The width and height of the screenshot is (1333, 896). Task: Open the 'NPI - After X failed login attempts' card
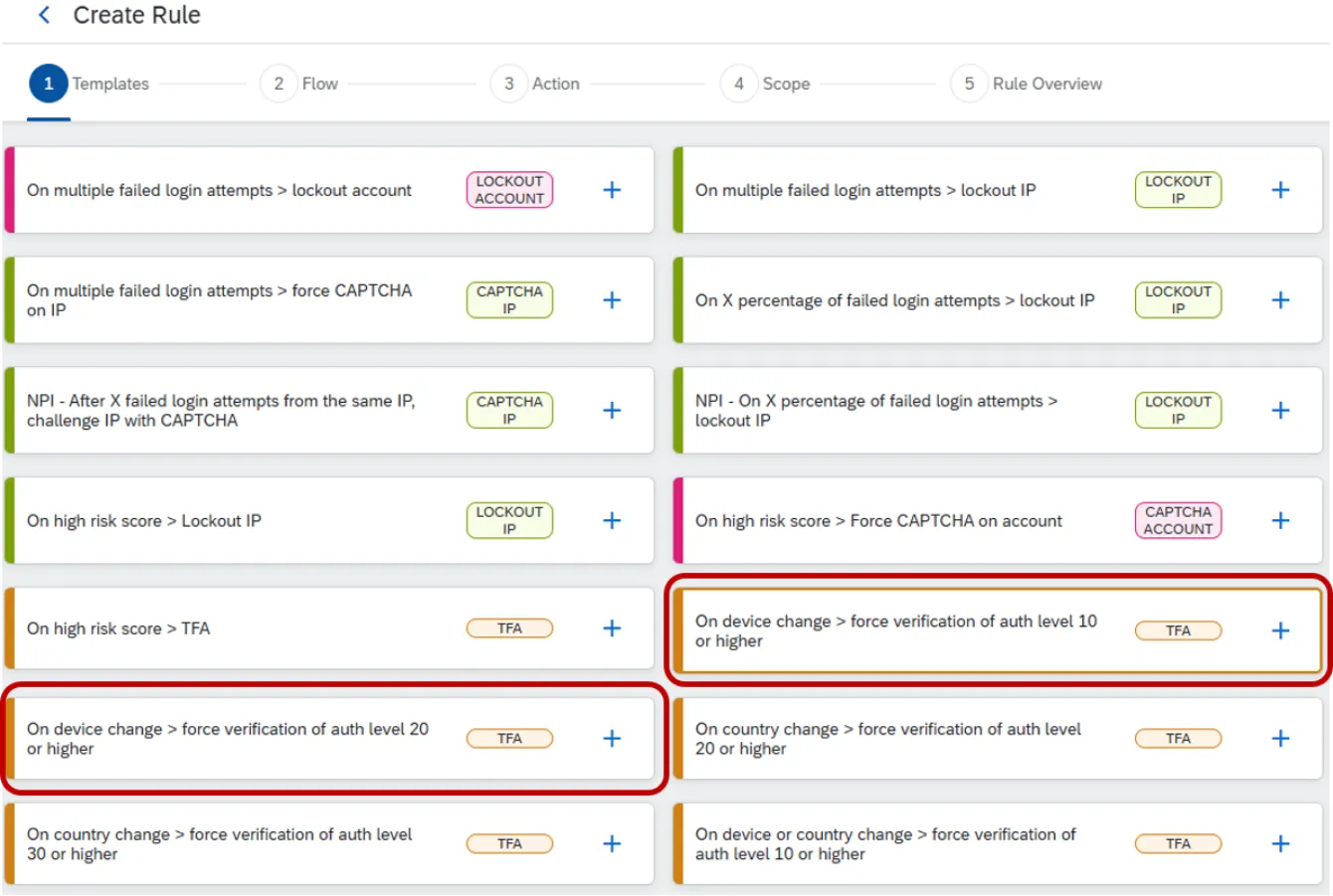[x=221, y=411]
